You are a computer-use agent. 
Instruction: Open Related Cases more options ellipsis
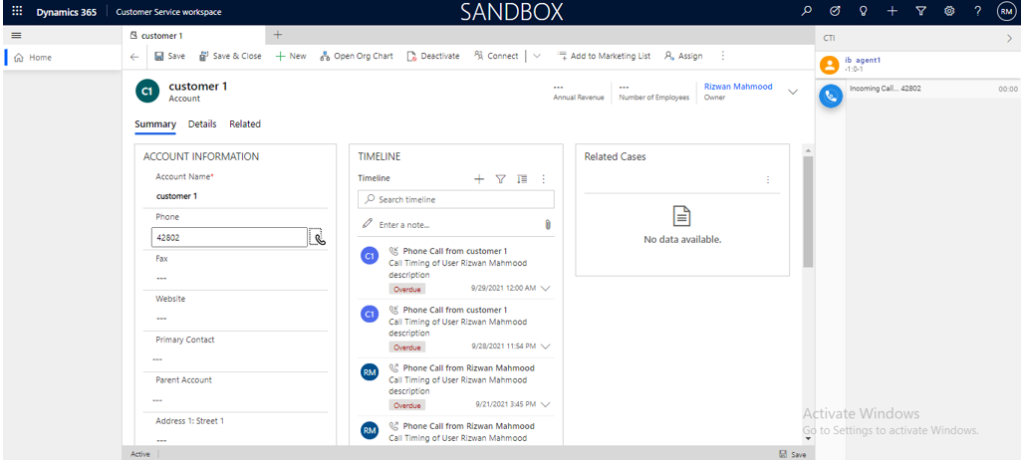tap(768, 180)
